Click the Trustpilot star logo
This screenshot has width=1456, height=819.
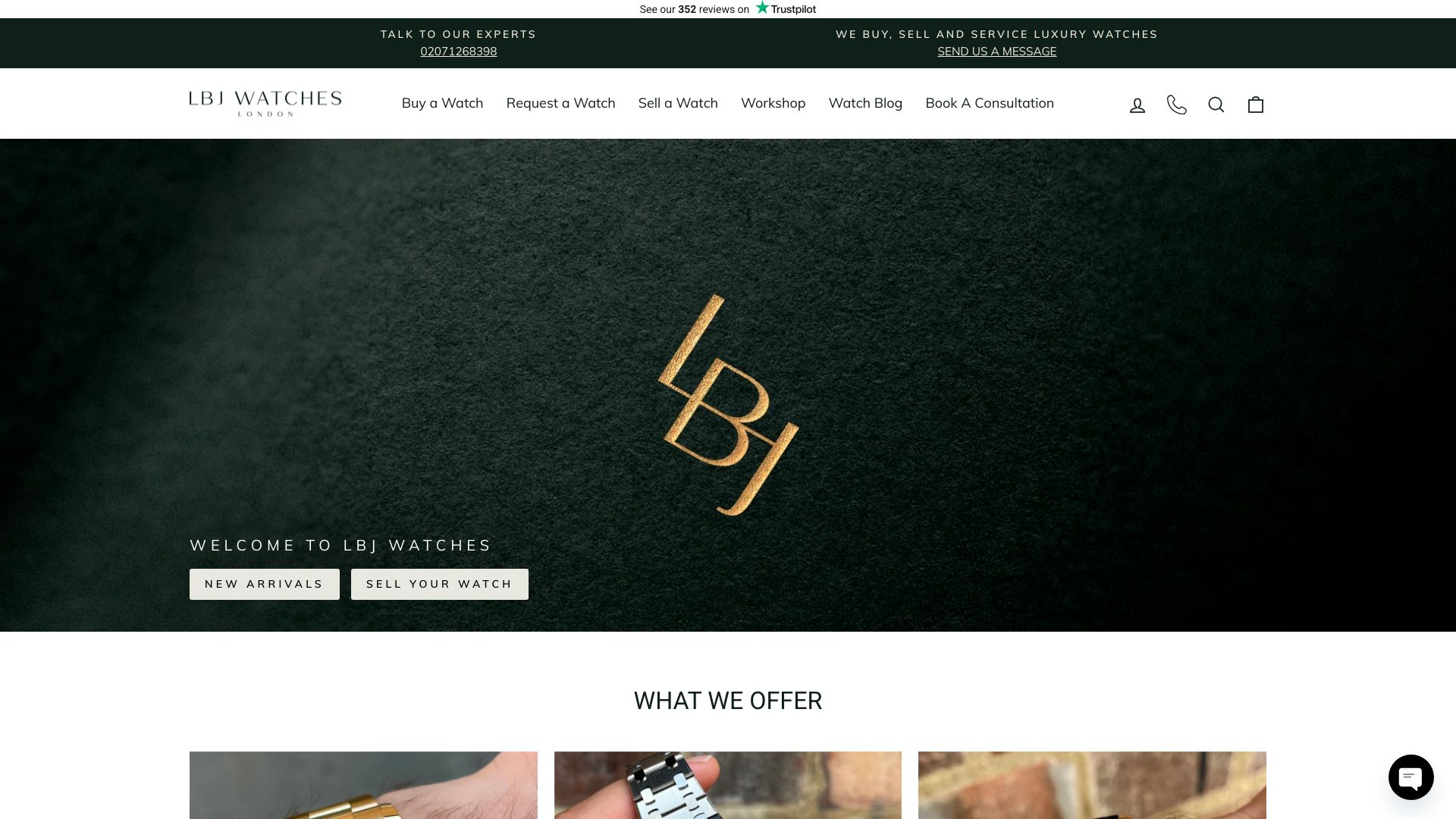pos(786,8)
